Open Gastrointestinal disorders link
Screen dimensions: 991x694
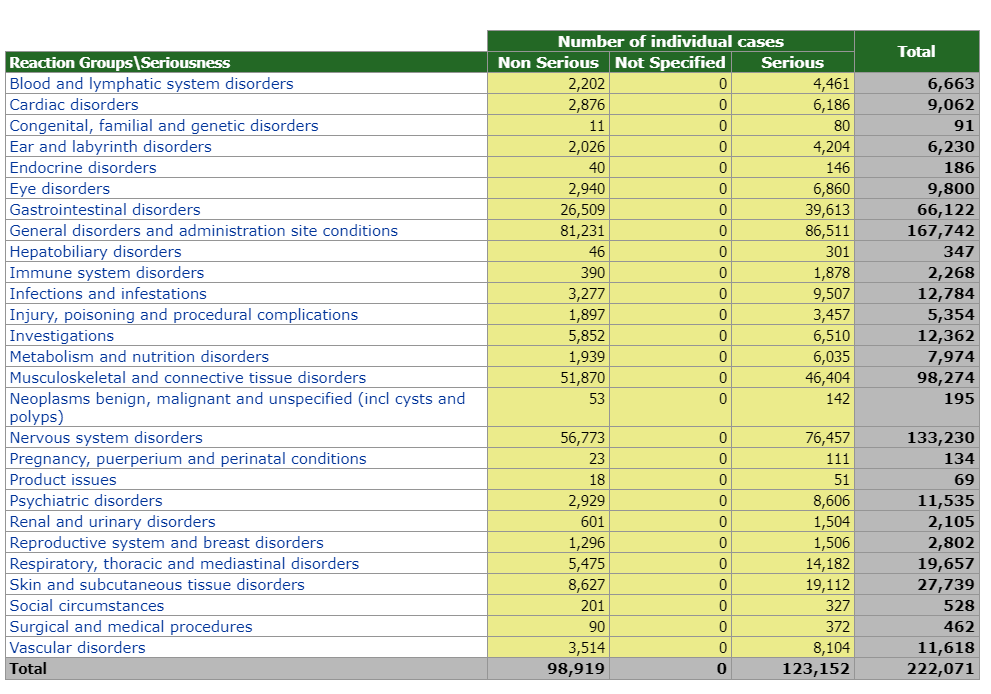click(105, 210)
